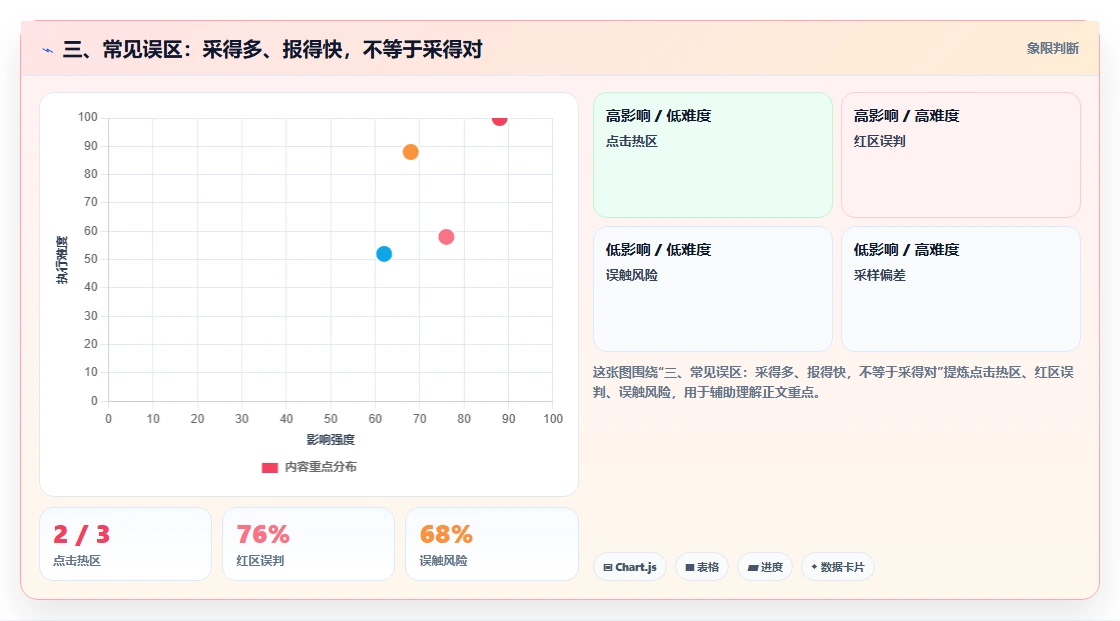Toggle the 内容重点分布 legend swatch
Image resolution: width=1120 pixels, height=621 pixels.
pyautogui.click(x=269, y=467)
